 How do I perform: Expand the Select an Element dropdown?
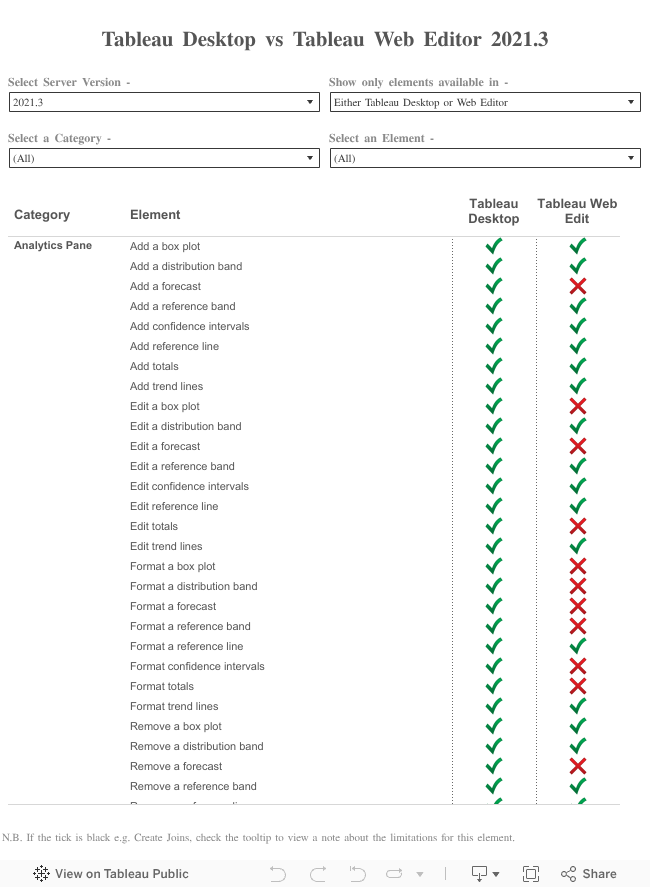[485, 158]
